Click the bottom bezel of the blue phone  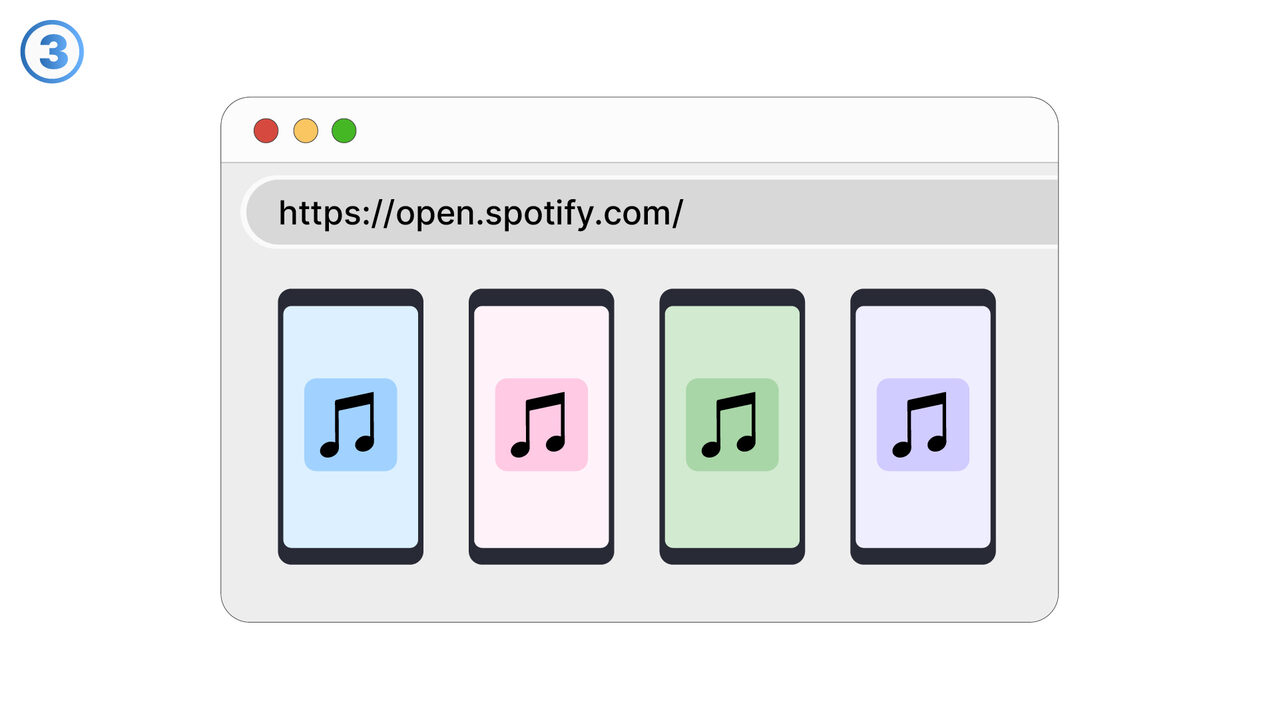click(350, 556)
